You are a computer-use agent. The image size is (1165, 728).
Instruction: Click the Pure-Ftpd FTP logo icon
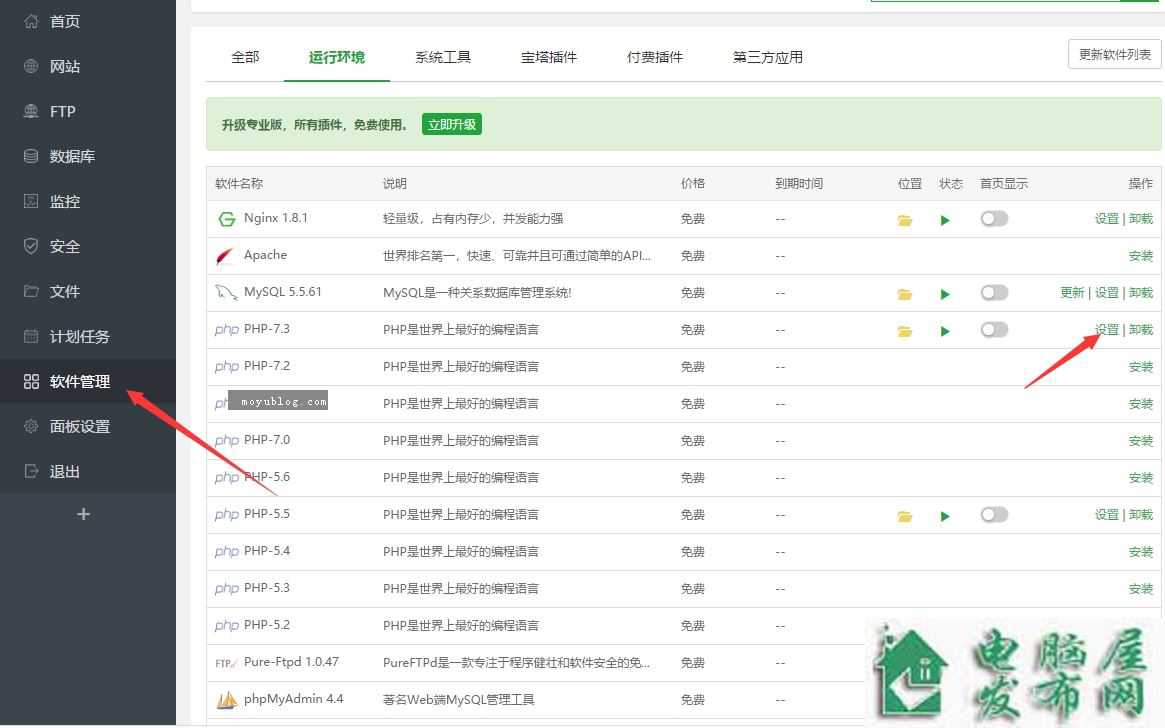coord(226,663)
